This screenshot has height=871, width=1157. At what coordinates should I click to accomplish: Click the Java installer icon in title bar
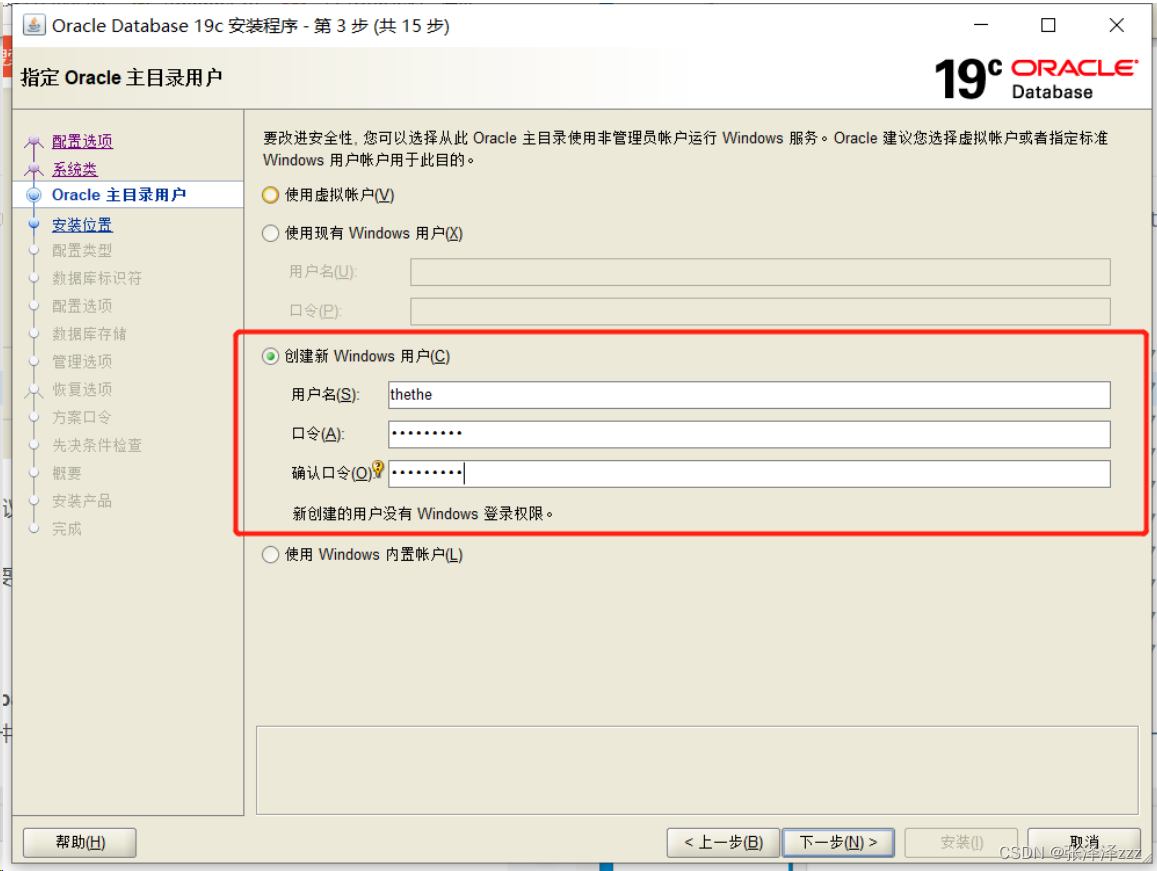(x=34, y=25)
